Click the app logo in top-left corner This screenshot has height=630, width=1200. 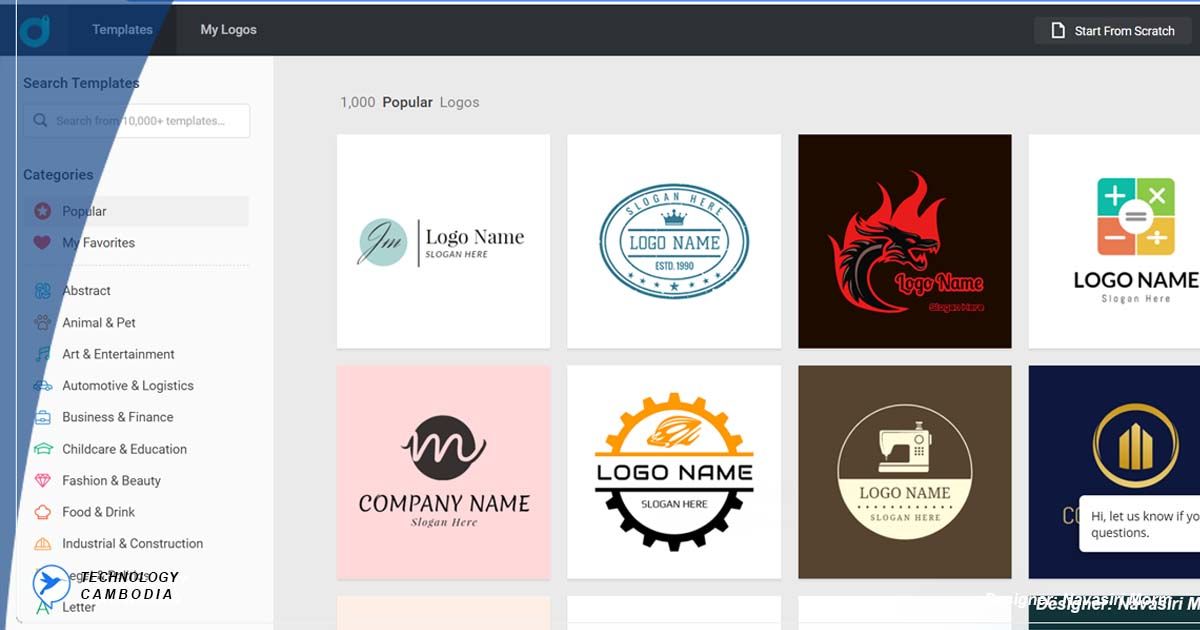click(x=34, y=30)
